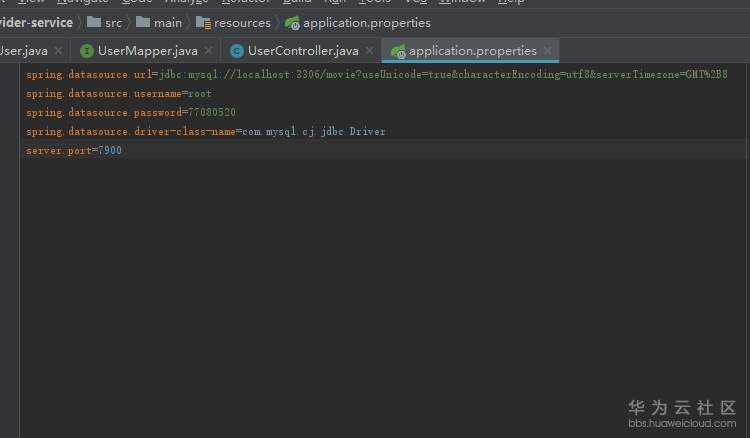Click the spring.datasource.username key
Screen dimensions: 750x438
point(104,94)
